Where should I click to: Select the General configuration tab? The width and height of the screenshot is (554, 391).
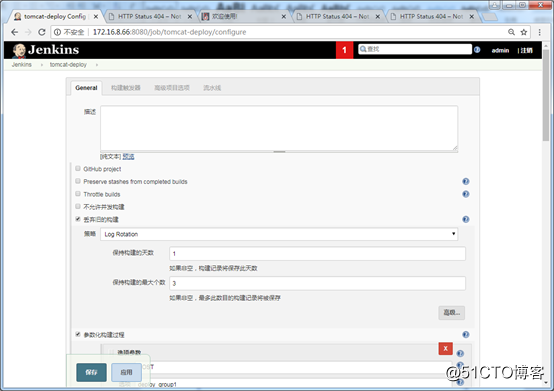point(86,88)
